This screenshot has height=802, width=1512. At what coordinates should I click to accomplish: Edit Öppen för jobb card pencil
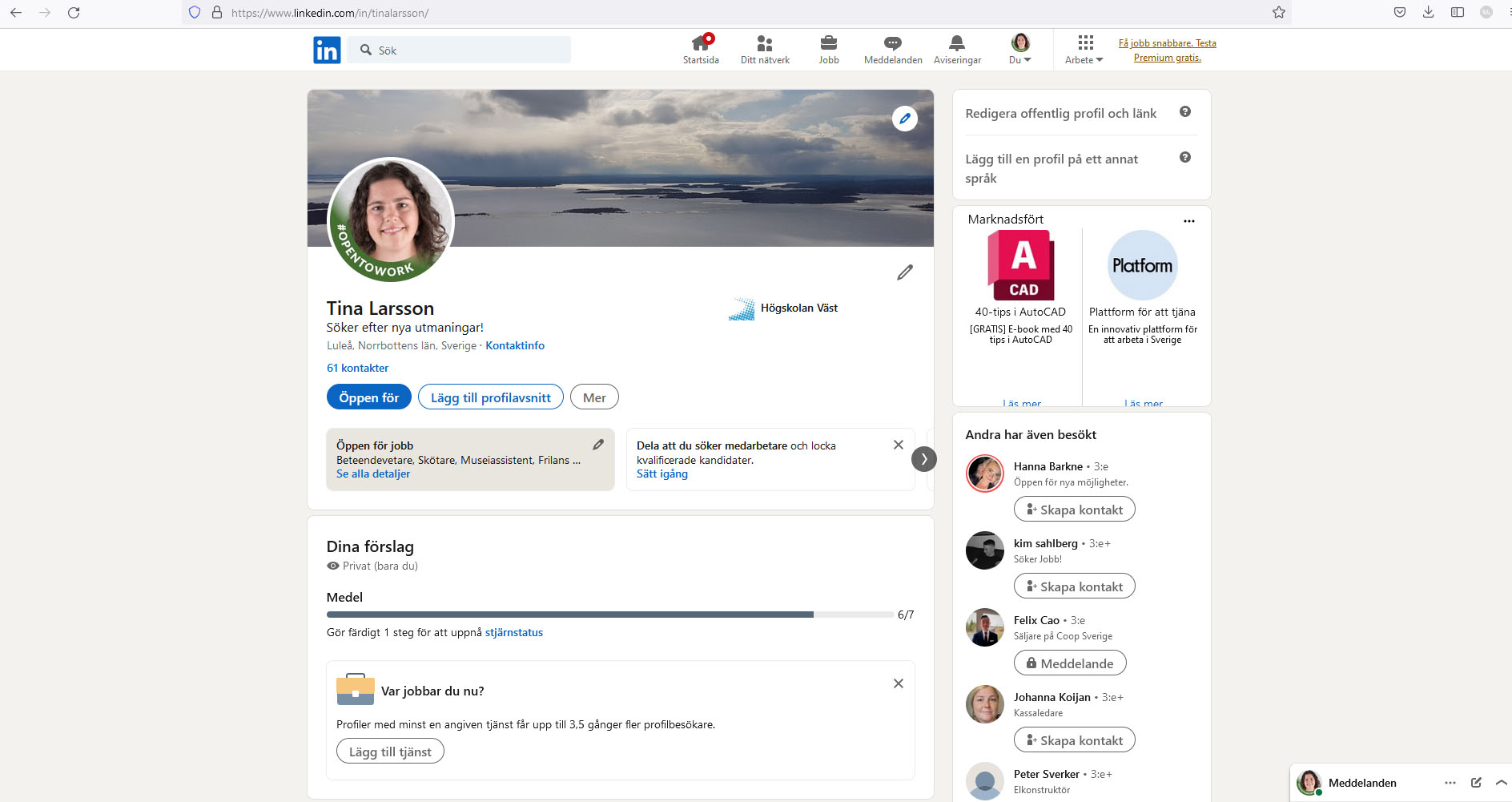[x=598, y=445]
